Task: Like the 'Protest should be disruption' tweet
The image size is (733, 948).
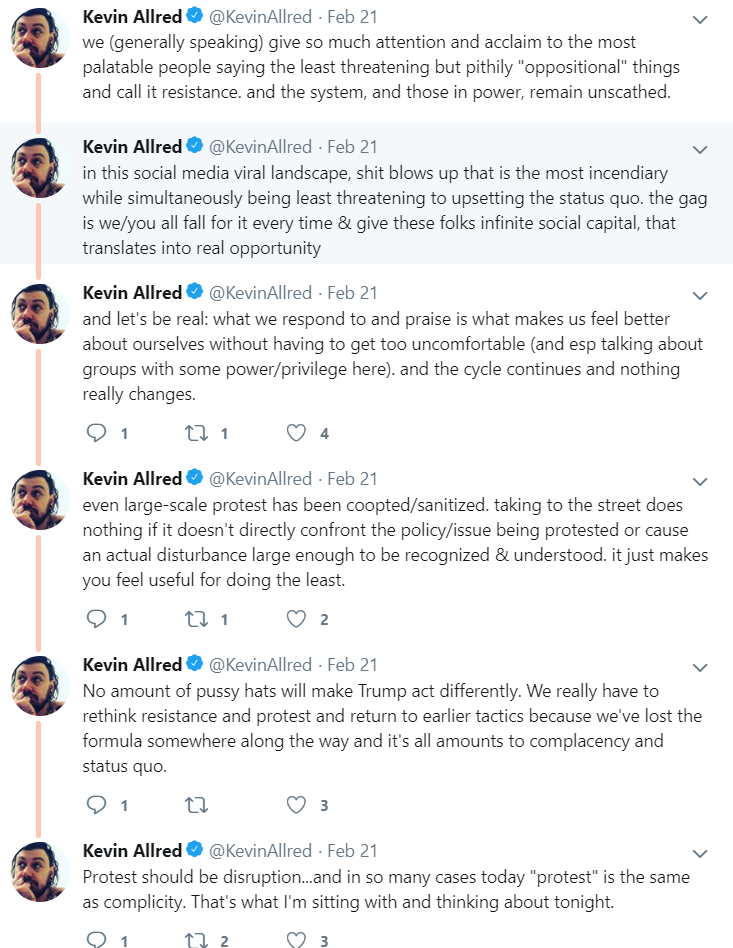Action: point(296,940)
